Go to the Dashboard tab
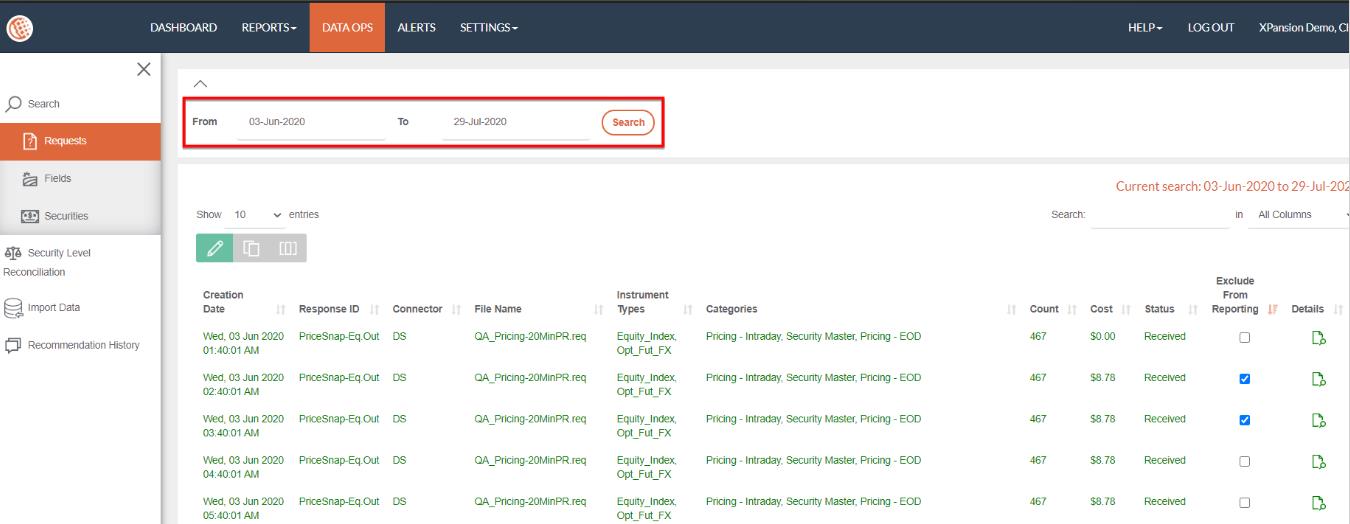Image resolution: width=1350 pixels, height=524 pixels. pyautogui.click(x=183, y=27)
